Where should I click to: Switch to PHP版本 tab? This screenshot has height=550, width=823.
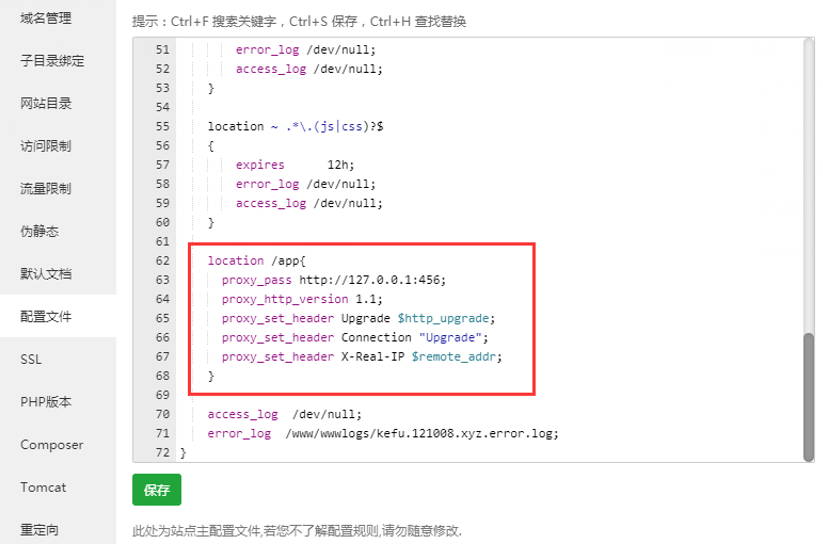(46, 402)
